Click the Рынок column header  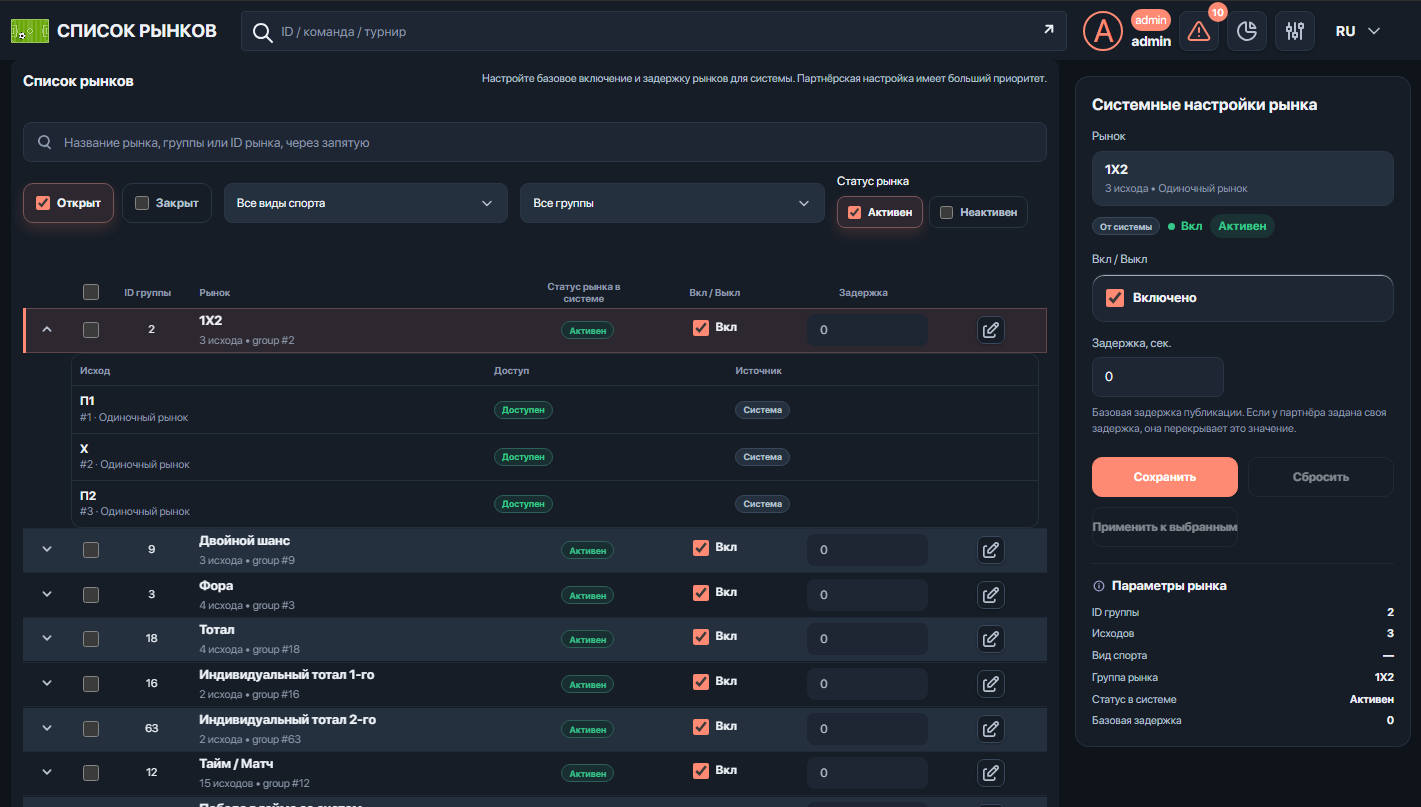214,293
